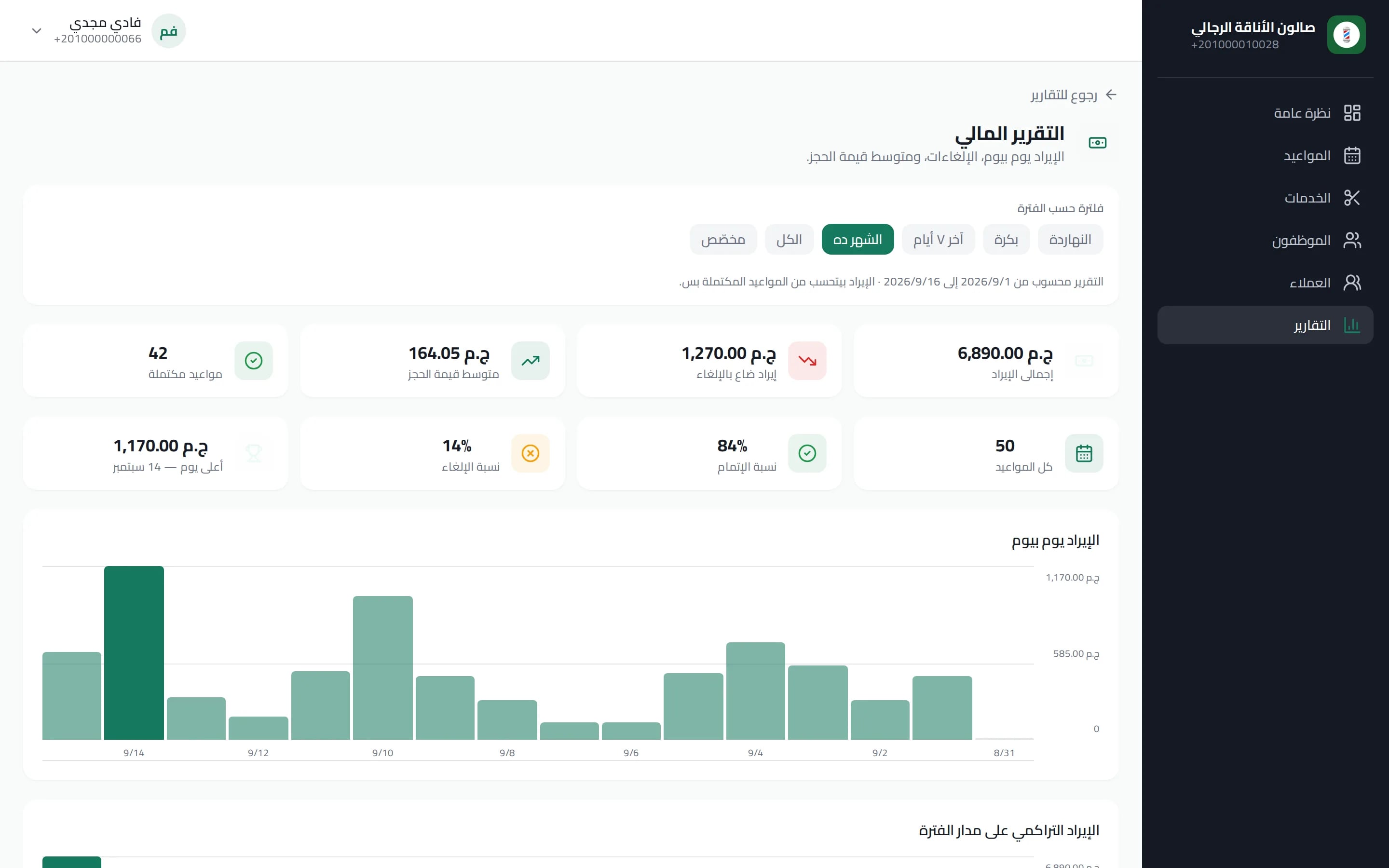Image resolution: width=1389 pixels, height=868 pixels.
Task: Click the check-circle icon for نسبة الإتمام
Action: 807,453
